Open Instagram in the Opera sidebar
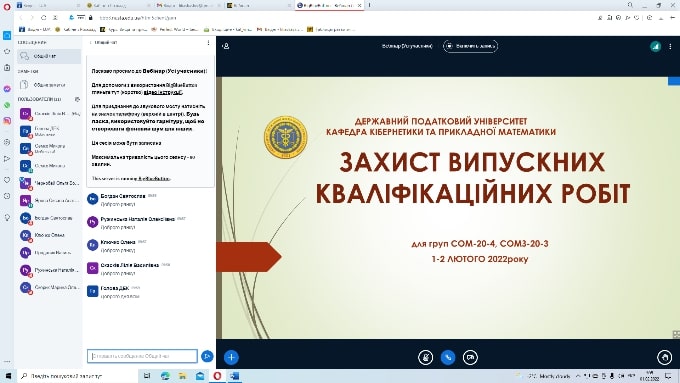Screen dimensions: 680x383 7,121
